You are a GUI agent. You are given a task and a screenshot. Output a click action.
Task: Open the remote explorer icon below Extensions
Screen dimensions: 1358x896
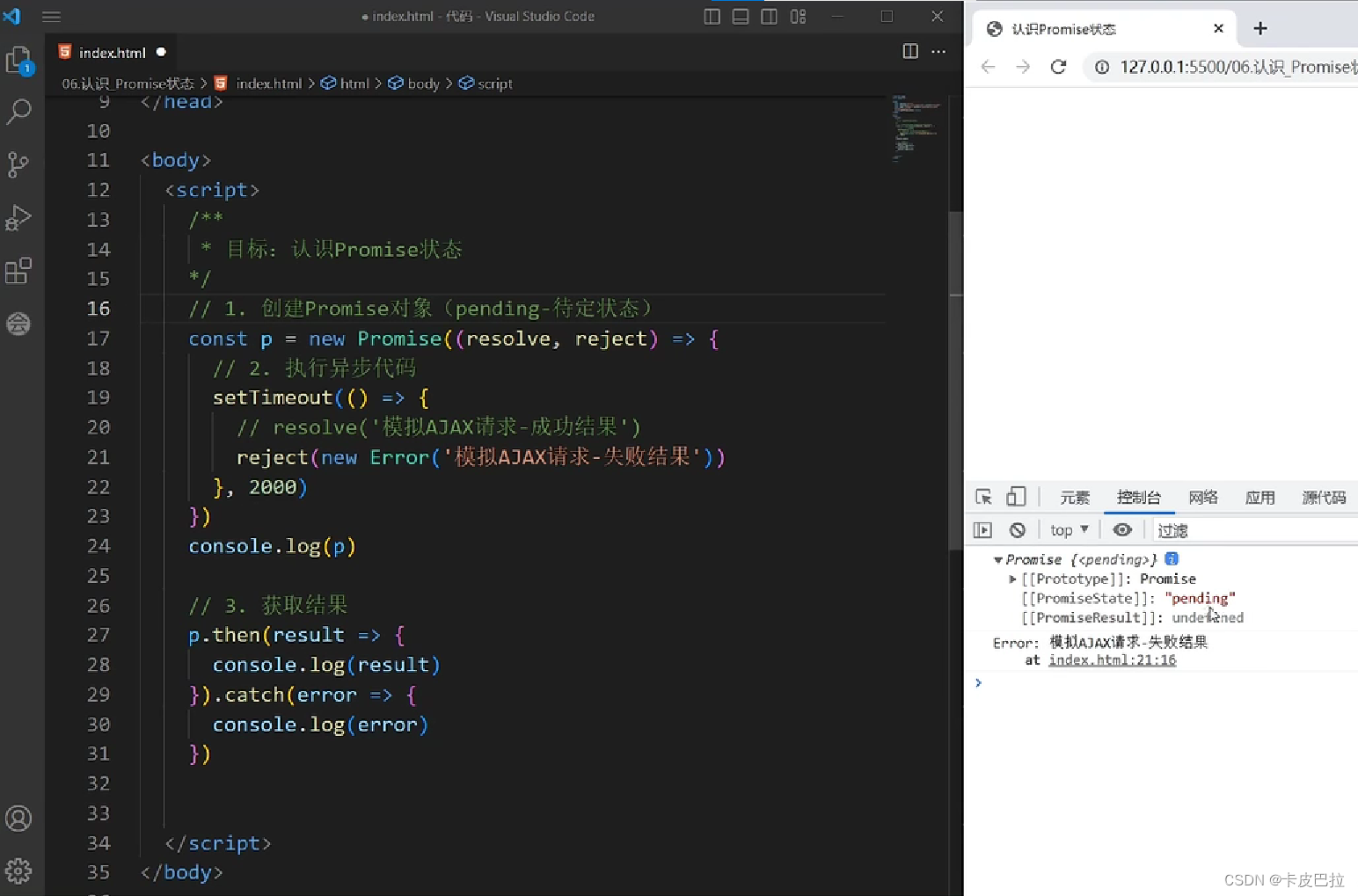(x=18, y=324)
